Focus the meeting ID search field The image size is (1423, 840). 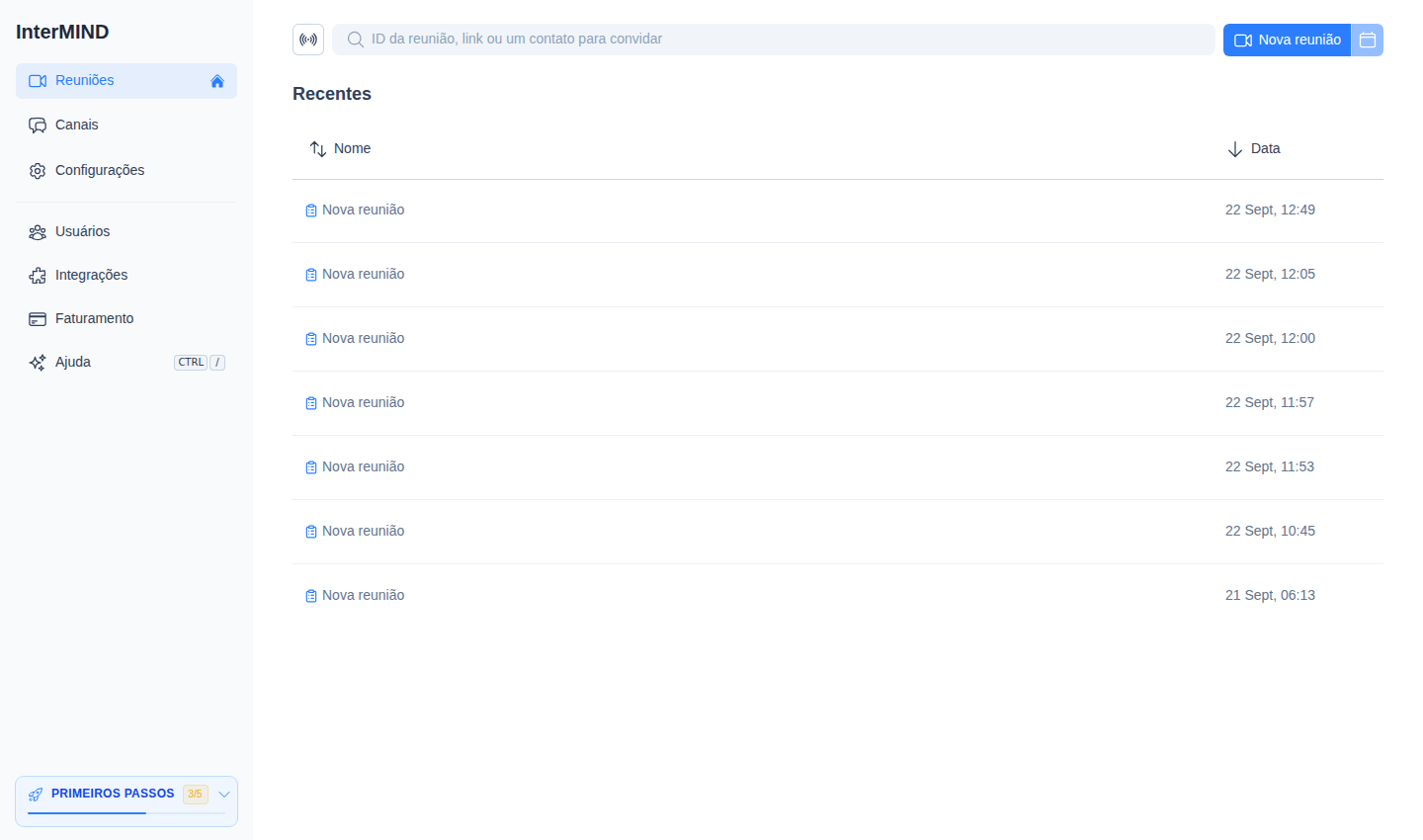(774, 40)
